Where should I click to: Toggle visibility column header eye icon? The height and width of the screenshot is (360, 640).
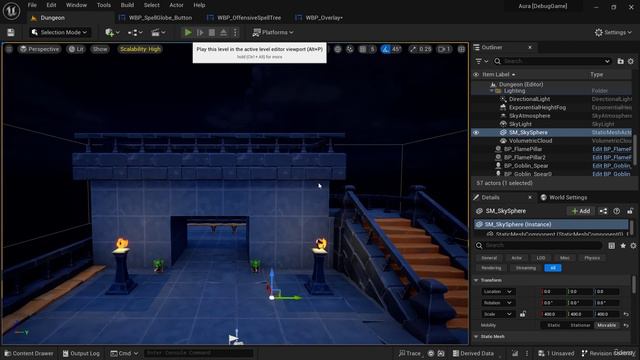[476, 75]
